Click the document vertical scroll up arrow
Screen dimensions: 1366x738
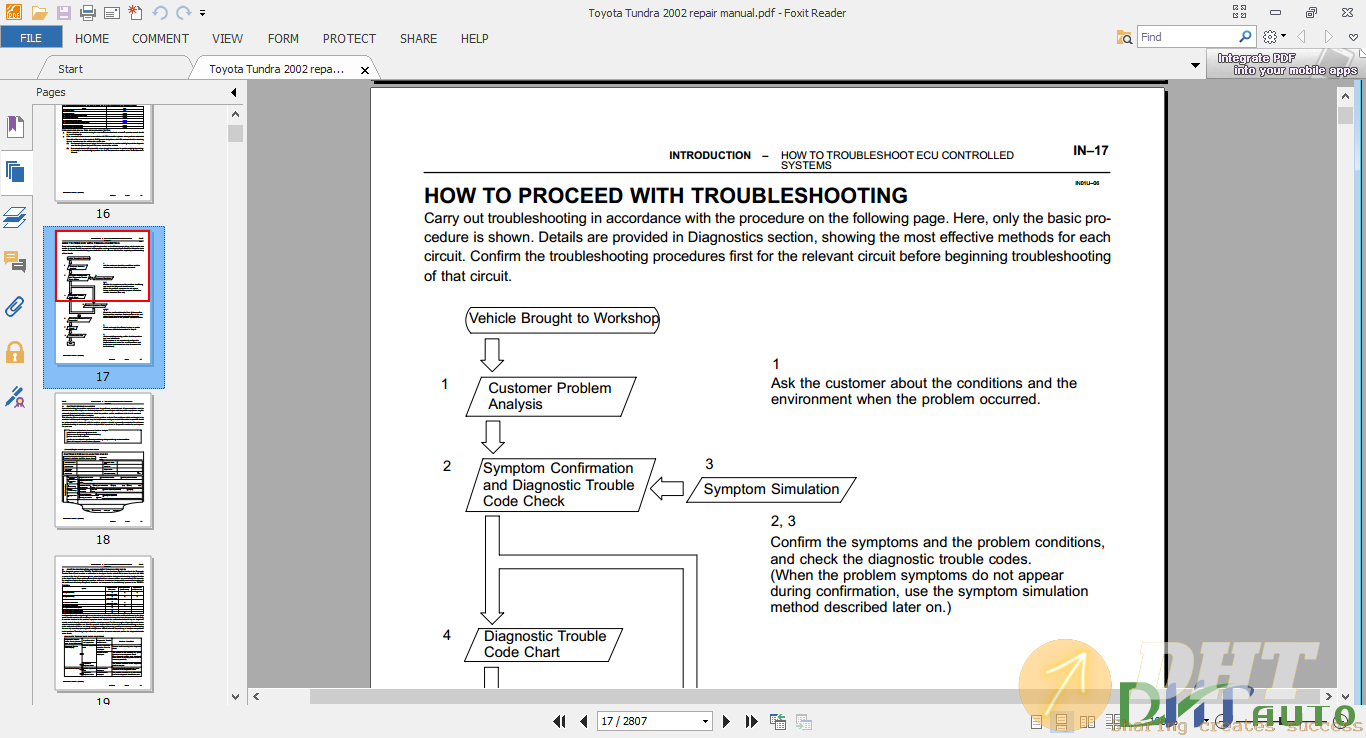(x=1345, y=98)
